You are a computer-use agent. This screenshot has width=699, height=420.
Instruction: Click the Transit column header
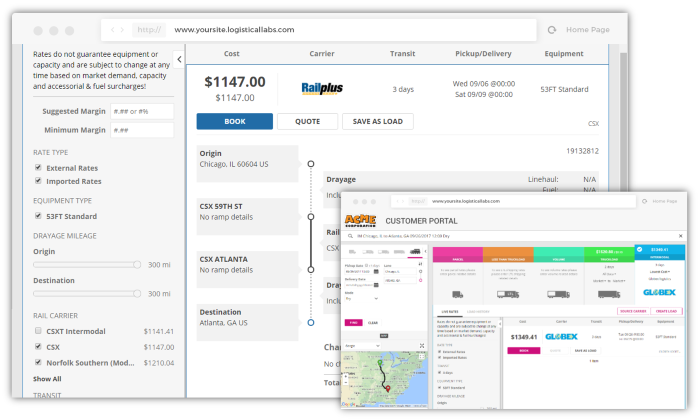click(x=402, y=54)
